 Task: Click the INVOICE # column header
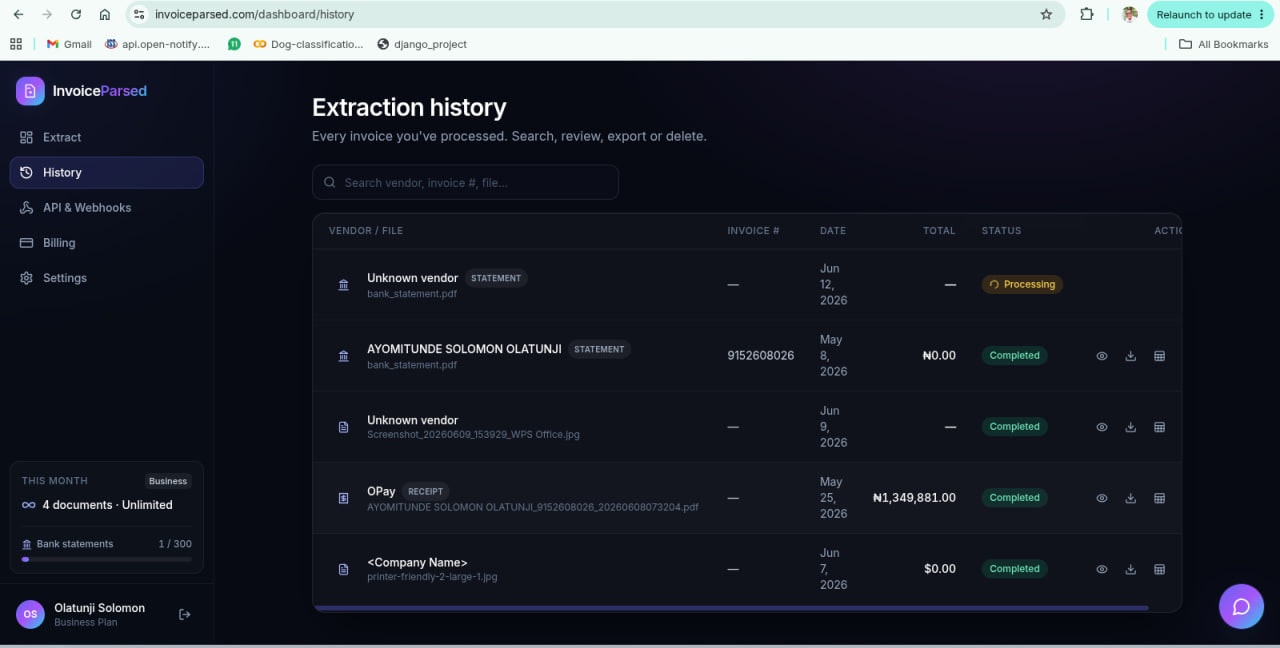pyautogui.click(x=753, y=230)
